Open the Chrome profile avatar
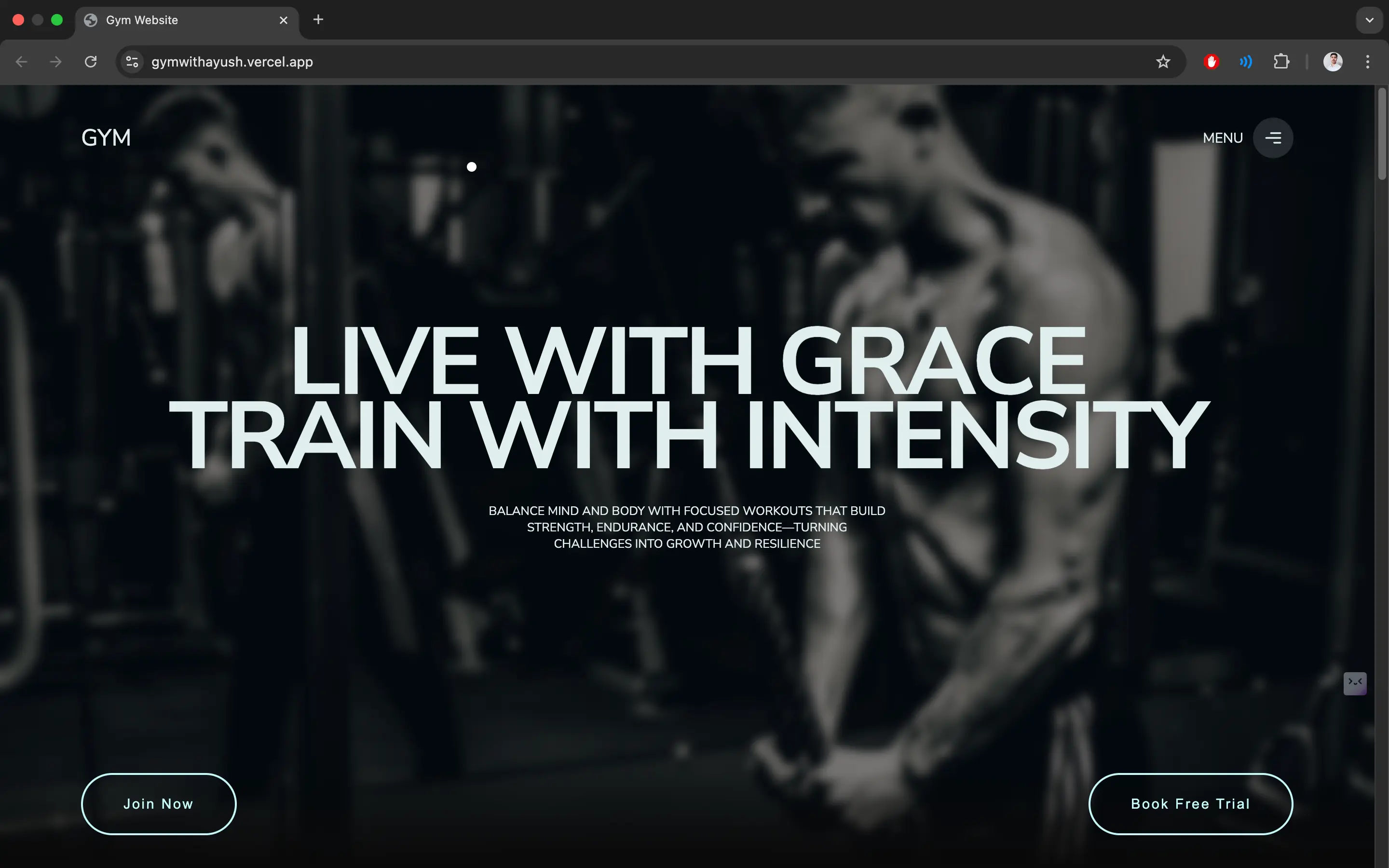The height and width of the screenshot is (868, 1389). click(1332, 62)
